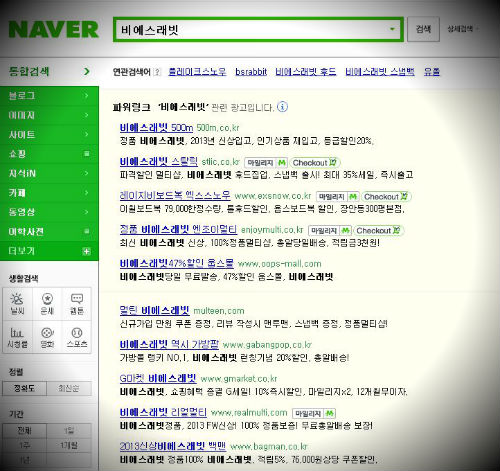Click Checkout badge on the enjoymulti.co.kr ad
The image size is (500, 471).
tap(379, 230)
